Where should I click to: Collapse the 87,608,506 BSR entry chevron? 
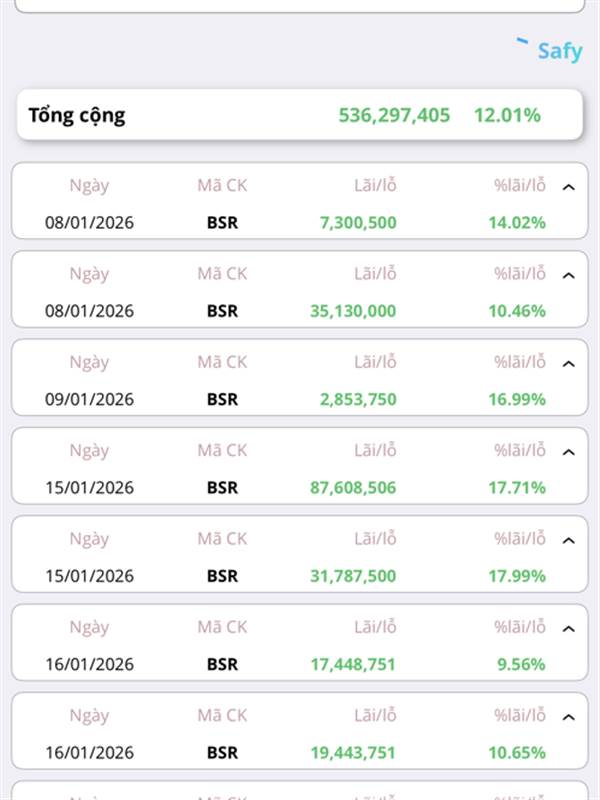coord(568,452)
